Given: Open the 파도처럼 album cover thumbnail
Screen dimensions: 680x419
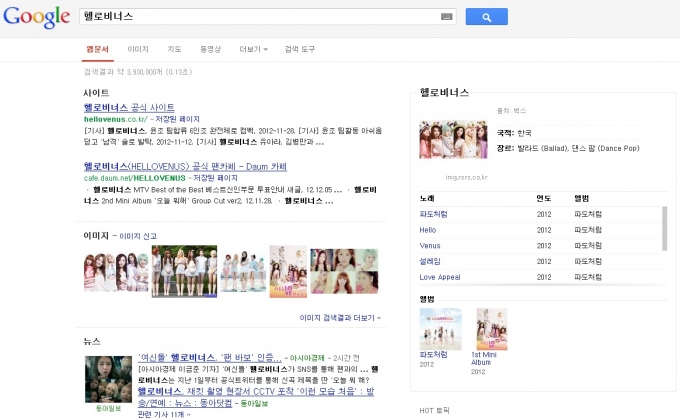Looking at the screenshot, I should 441,329.
